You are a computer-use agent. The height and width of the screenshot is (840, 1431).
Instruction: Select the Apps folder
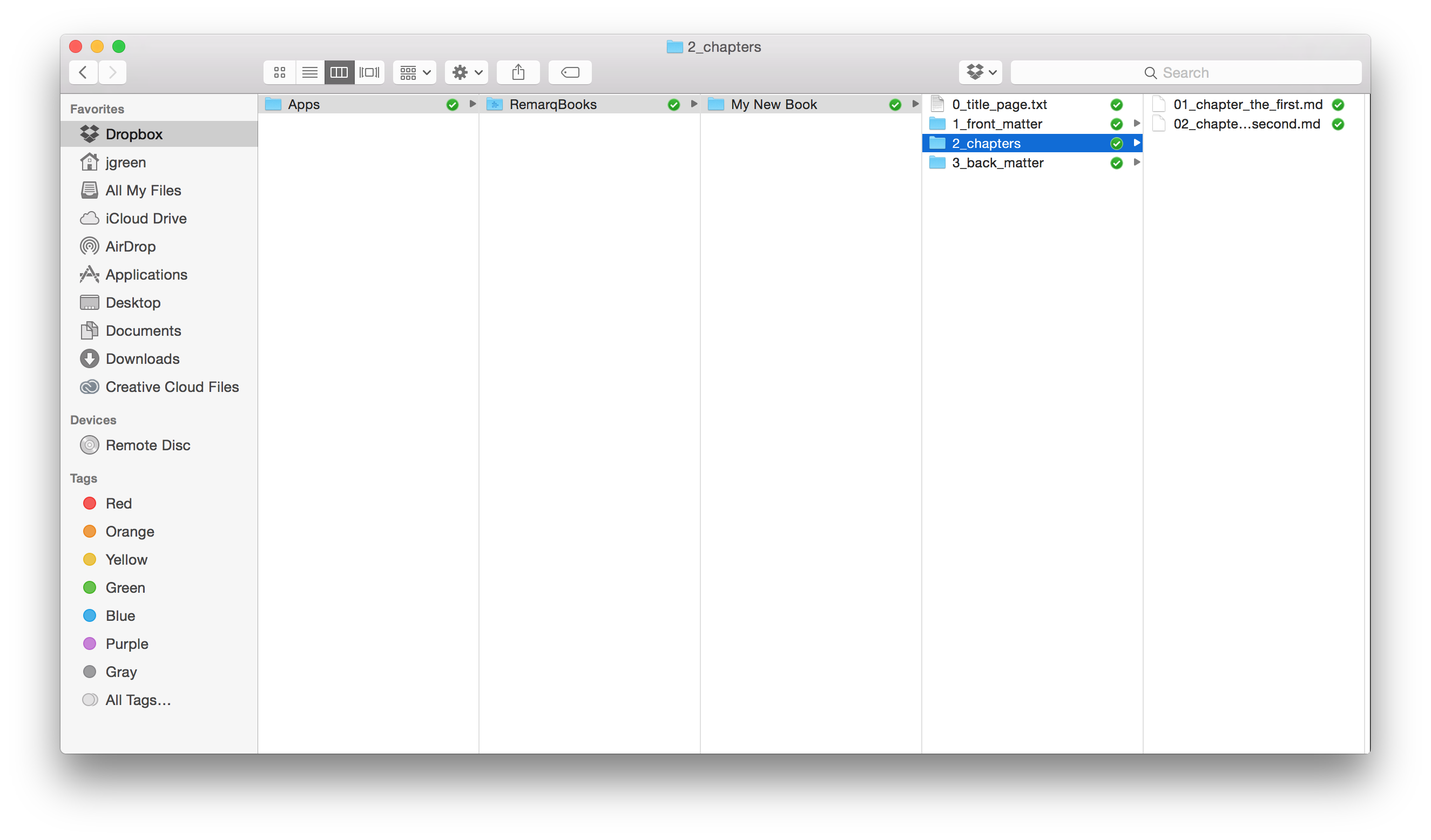[368, 104]
